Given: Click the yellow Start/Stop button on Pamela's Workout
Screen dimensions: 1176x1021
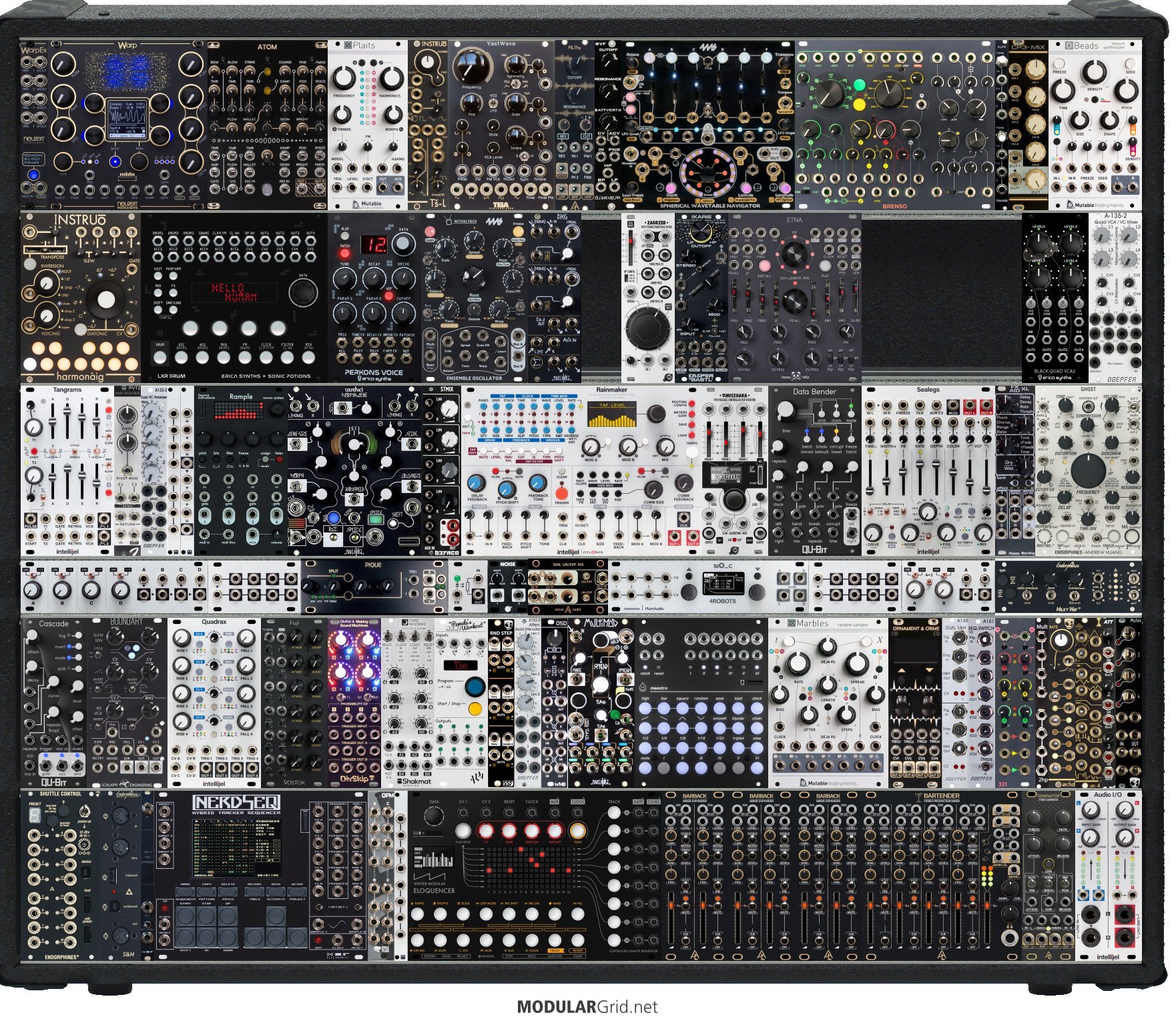Looking at the screenshot, I should tap(475, 708).
